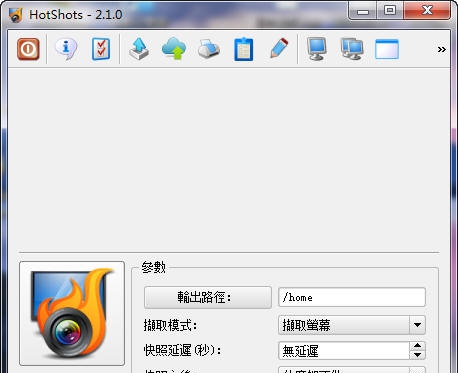Click the 輸出路徑 button
Viewport: 458px width, 373px height.
point(208,297)
